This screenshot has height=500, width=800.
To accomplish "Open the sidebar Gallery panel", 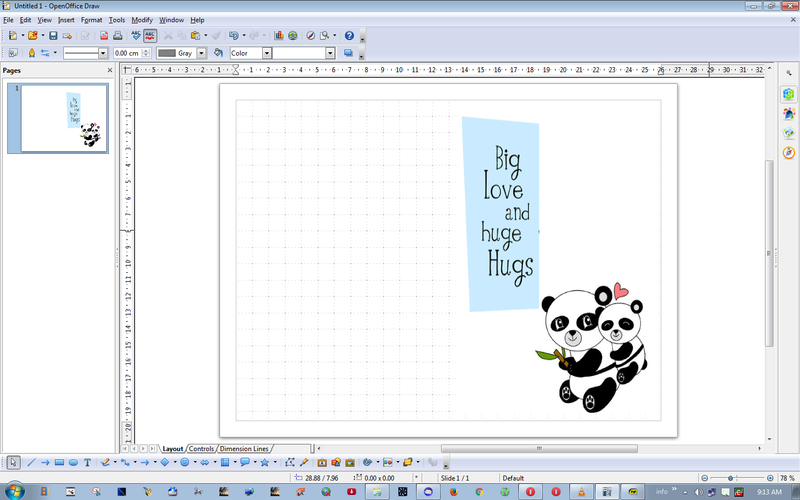I will [x=789, y=133].
